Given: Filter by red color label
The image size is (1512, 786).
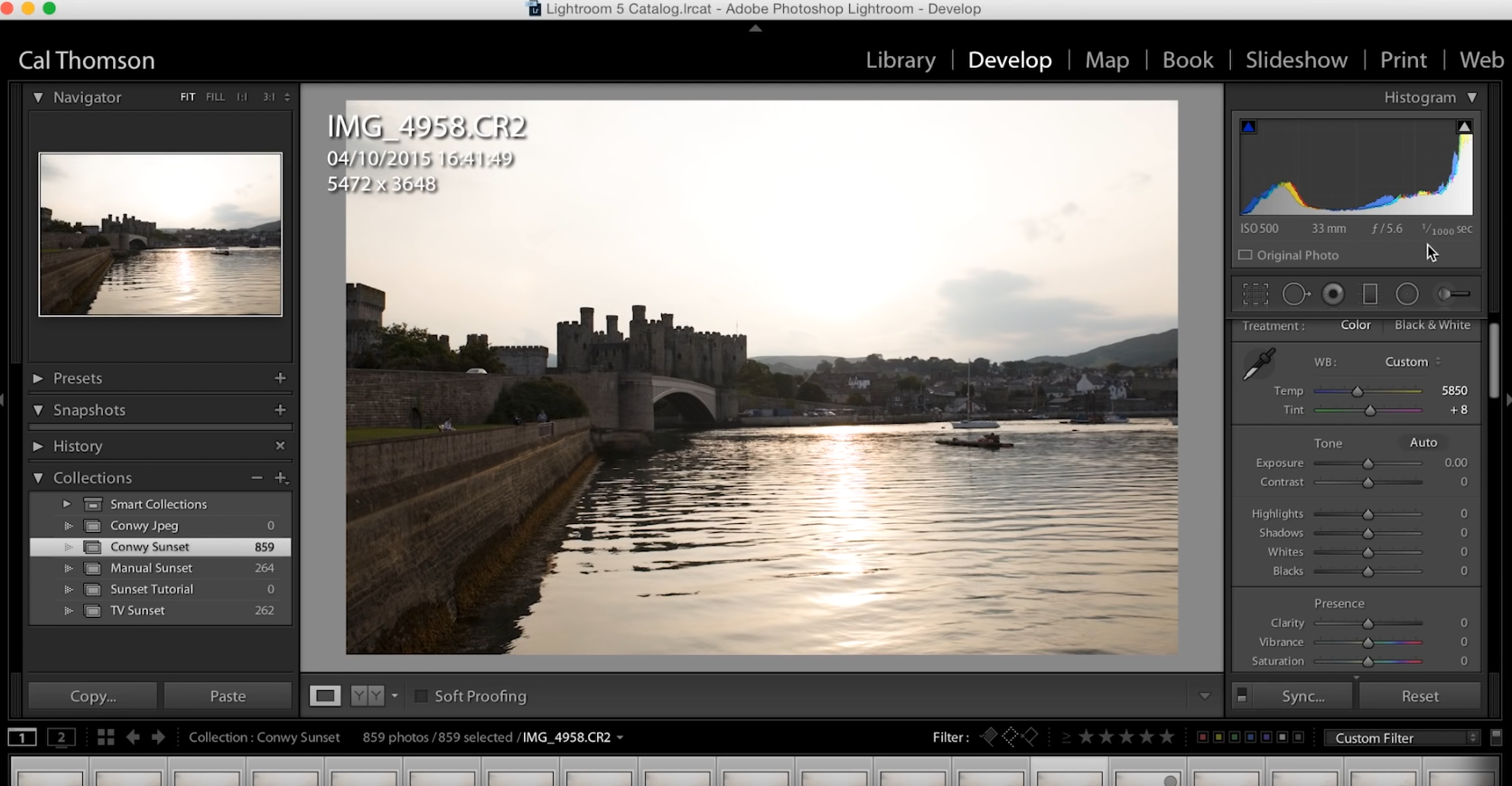Looking at the screenshot, I should [1202, 737].
